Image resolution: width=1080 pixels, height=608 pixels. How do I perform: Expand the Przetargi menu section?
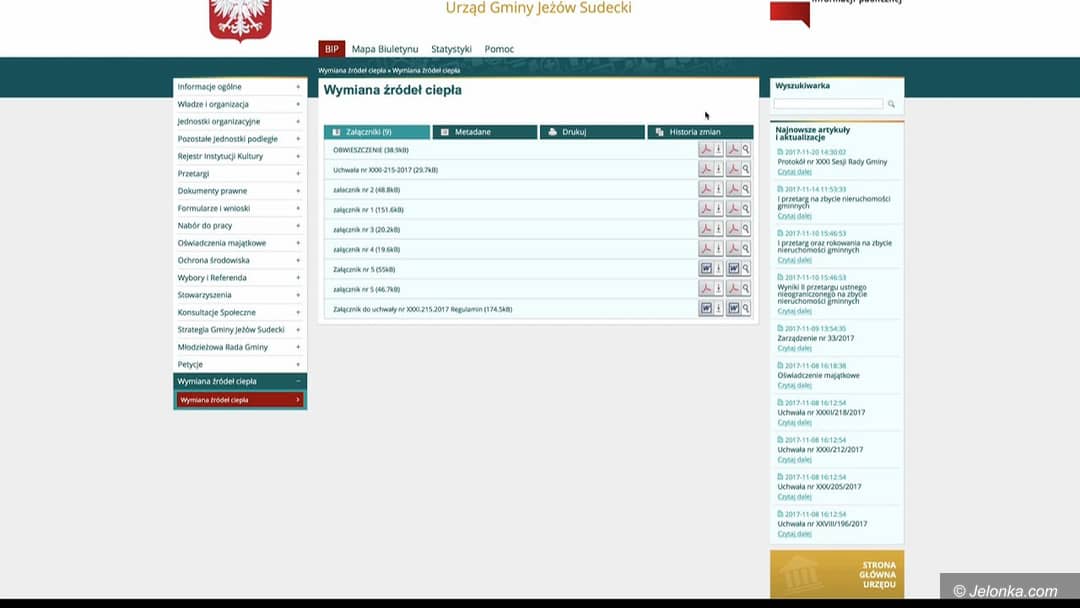click(x=298, y=174)
